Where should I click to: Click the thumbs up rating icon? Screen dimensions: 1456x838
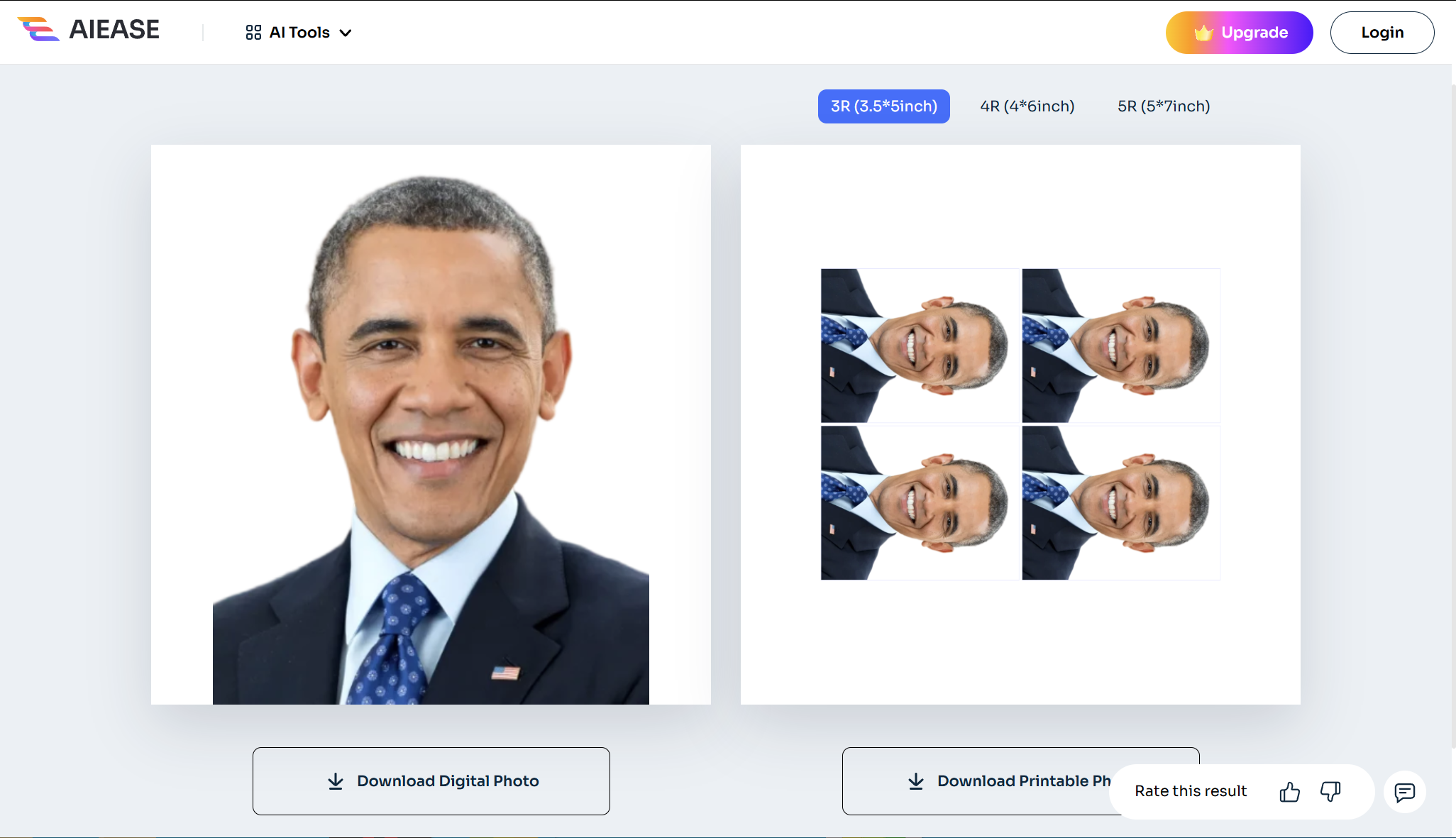(x=1289, y=792)
